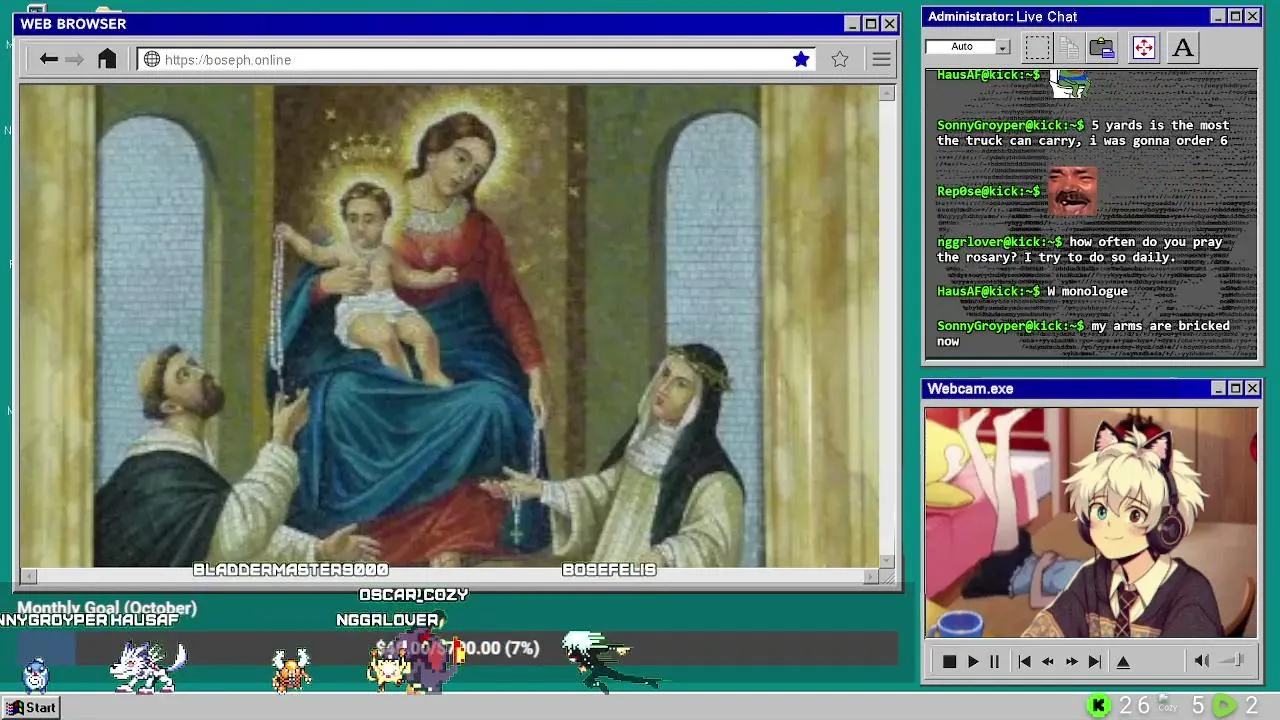1280x720 pixels.
Task: Click the webcam avatar video feed
Action: click(x=1091, y=522)
